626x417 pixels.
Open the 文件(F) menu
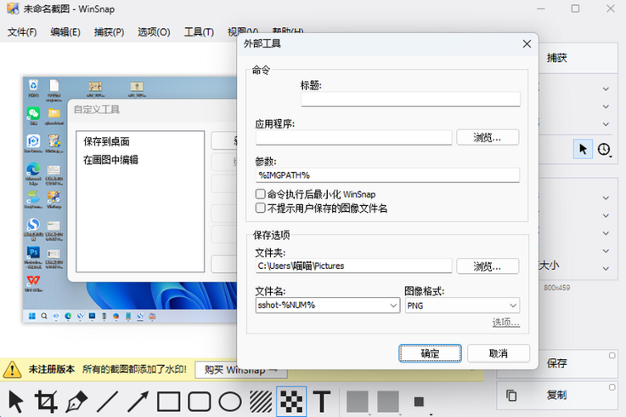(x=22, y=32)
